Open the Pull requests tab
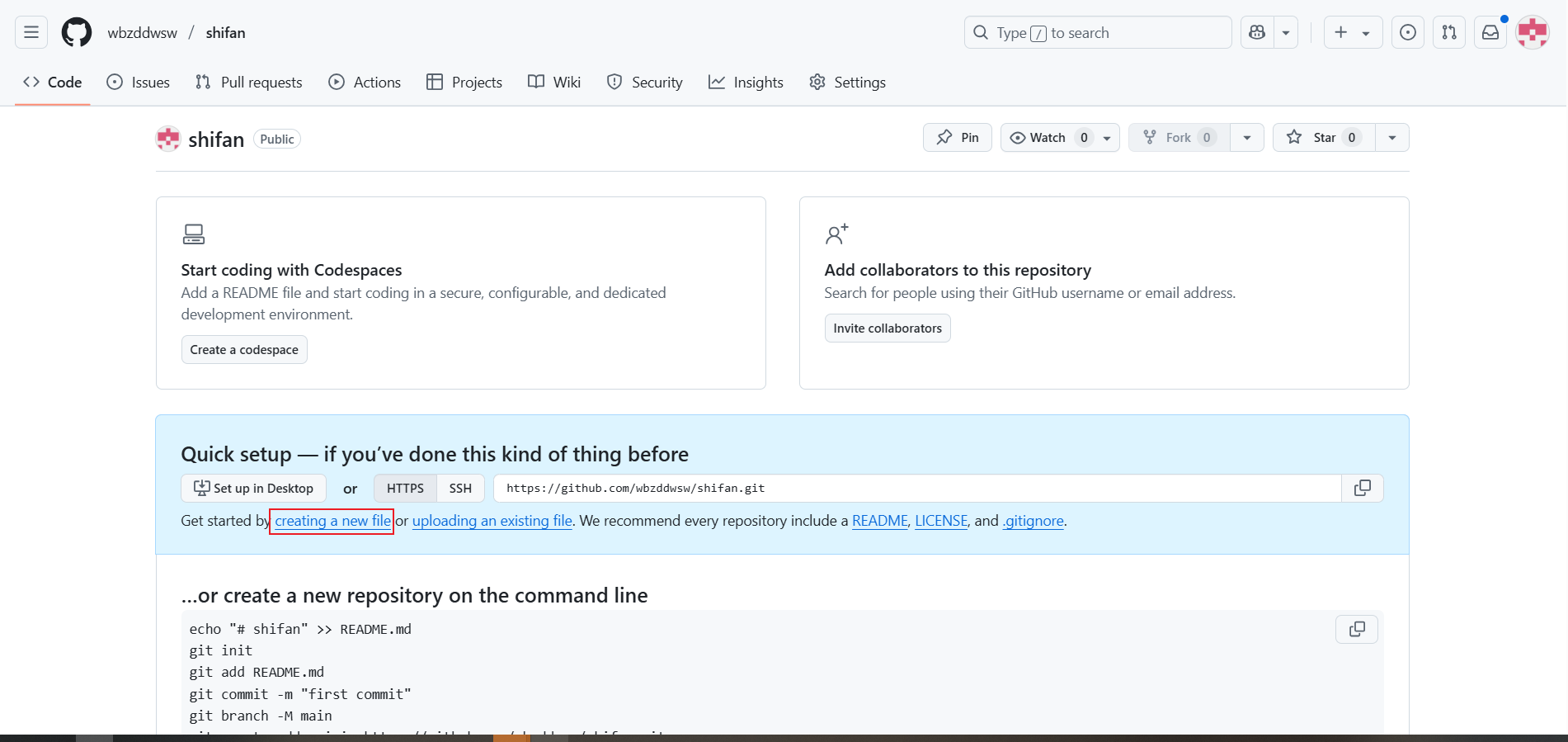 pos(249,82)
